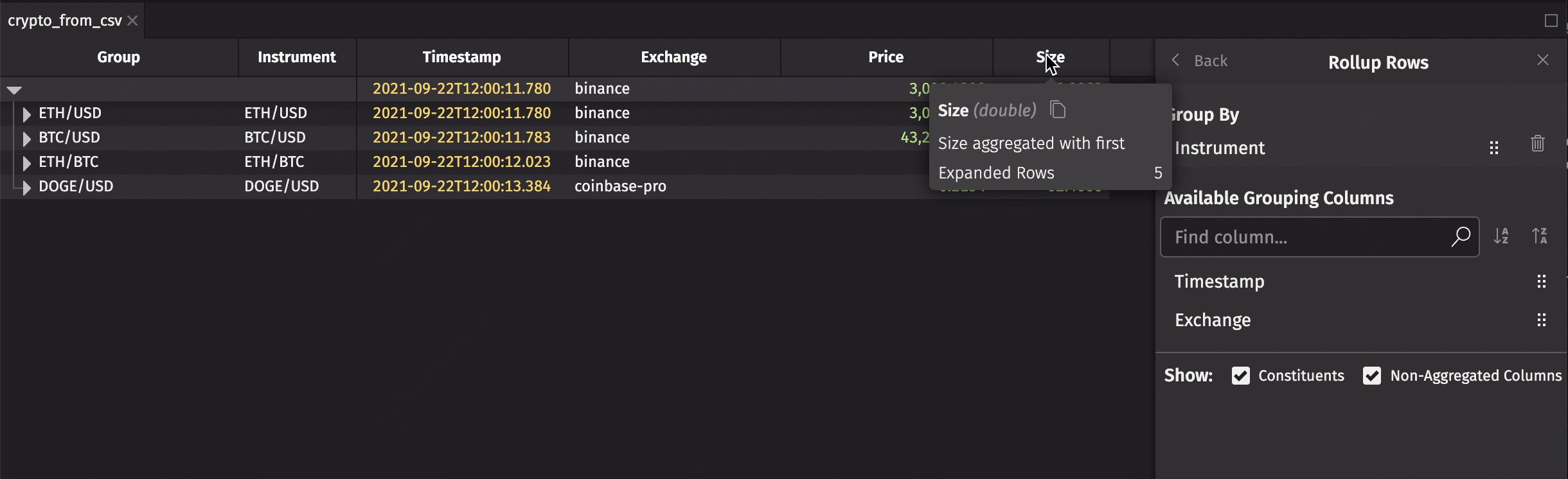This screenshot has width=1568, height=479.
Task: Select the crypto_from_csv tab
Action: tap(64, 20)
